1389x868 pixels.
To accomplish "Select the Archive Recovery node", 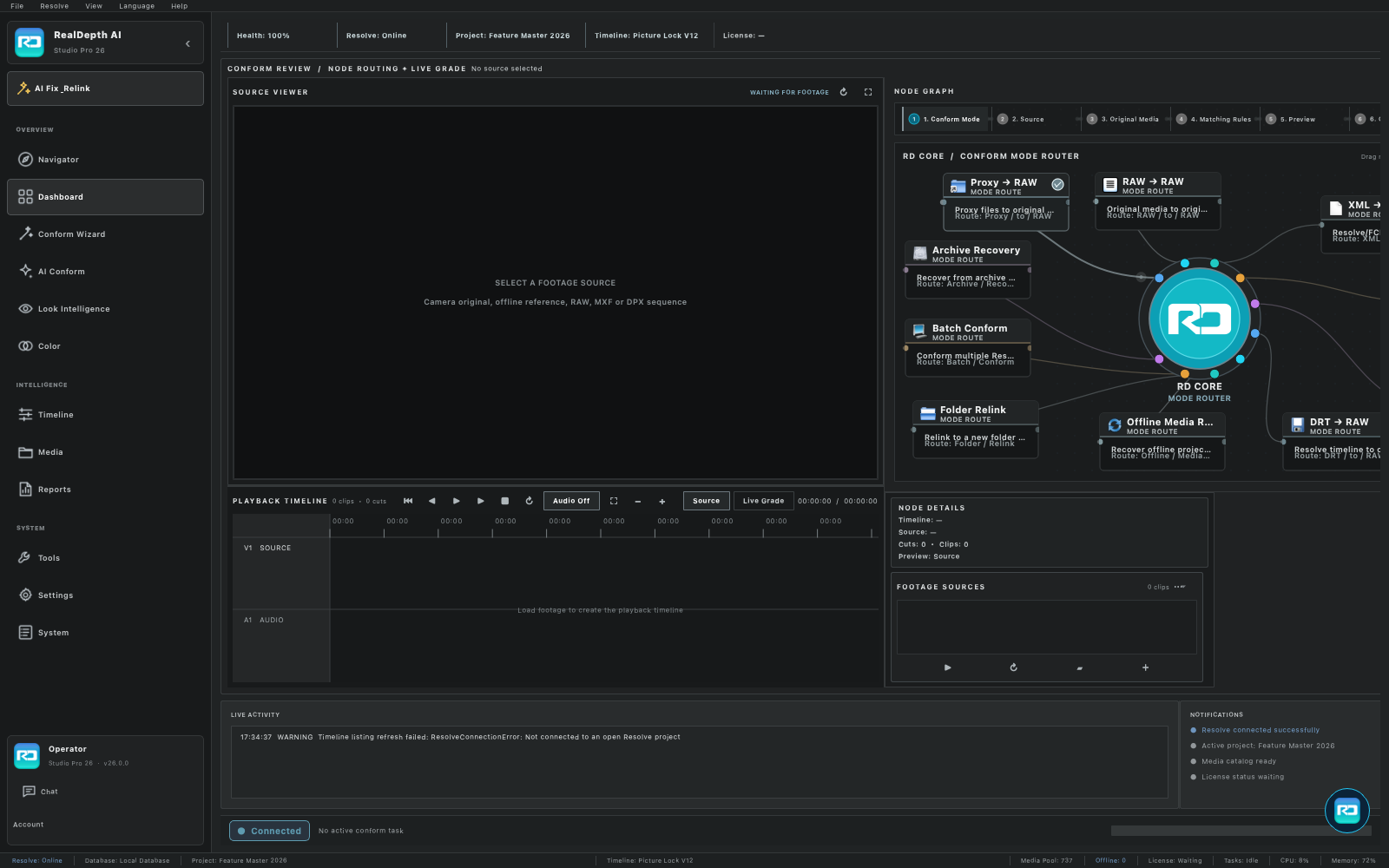I will 968,270.
